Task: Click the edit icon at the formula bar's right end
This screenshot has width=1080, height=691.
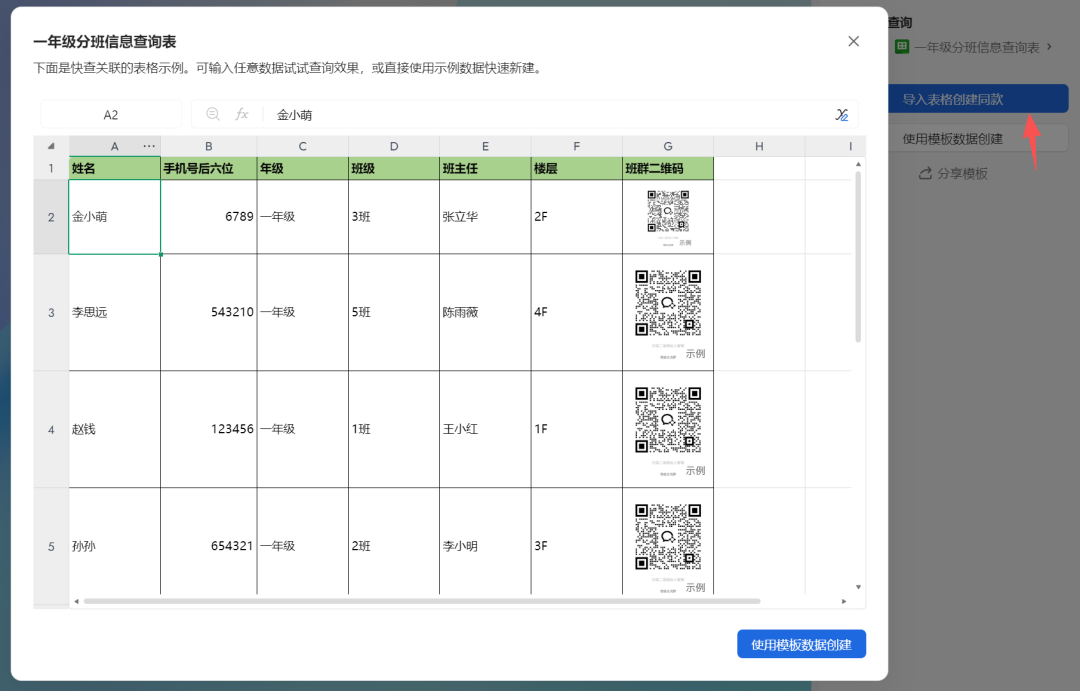Action: click(842, 114)
